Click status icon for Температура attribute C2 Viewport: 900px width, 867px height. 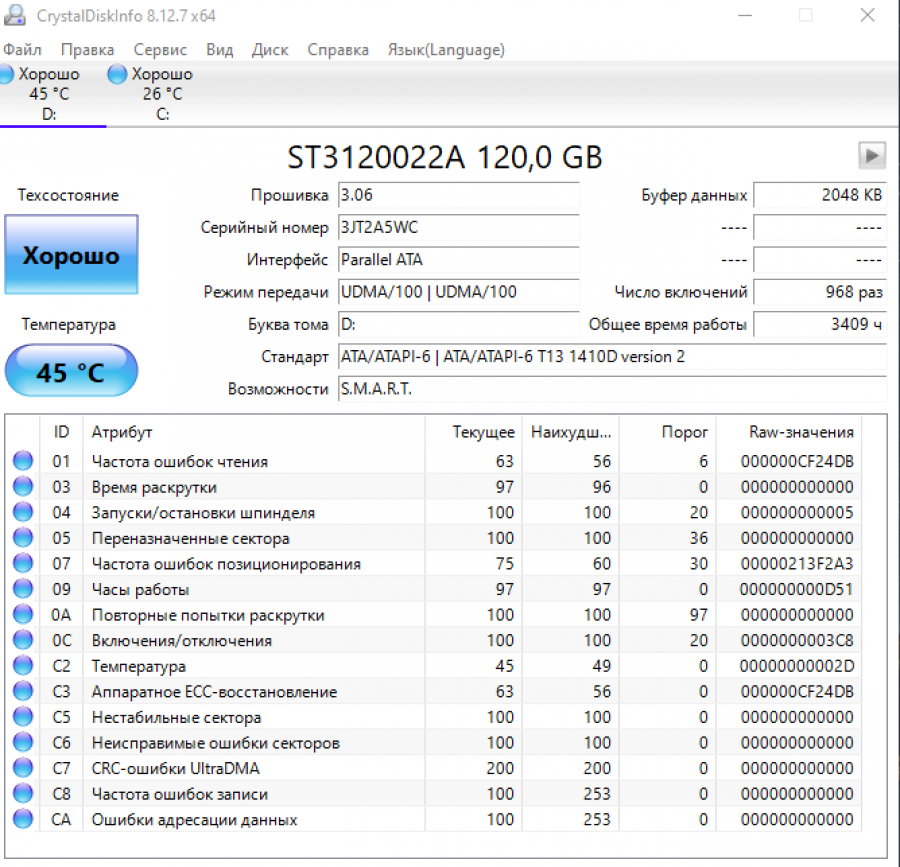tap(22, 666)
